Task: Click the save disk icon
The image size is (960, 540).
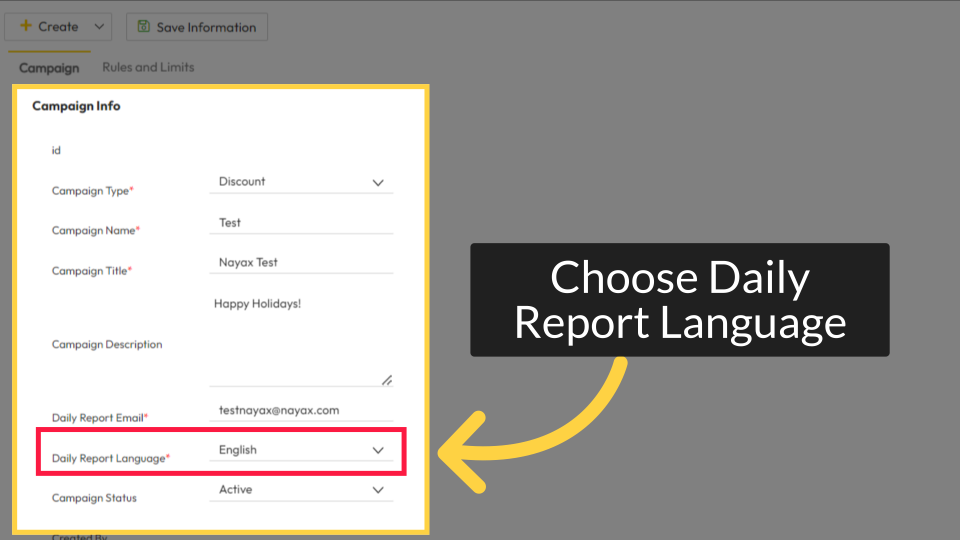Action: pos(143,26)
